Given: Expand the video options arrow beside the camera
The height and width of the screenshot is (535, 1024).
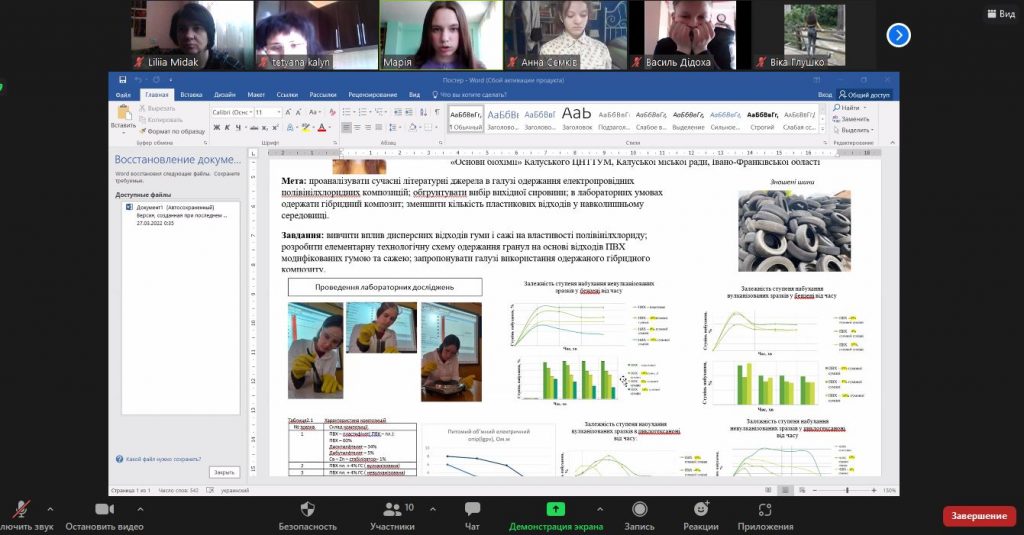Looking at the screenshot, I should click(139, 508).
